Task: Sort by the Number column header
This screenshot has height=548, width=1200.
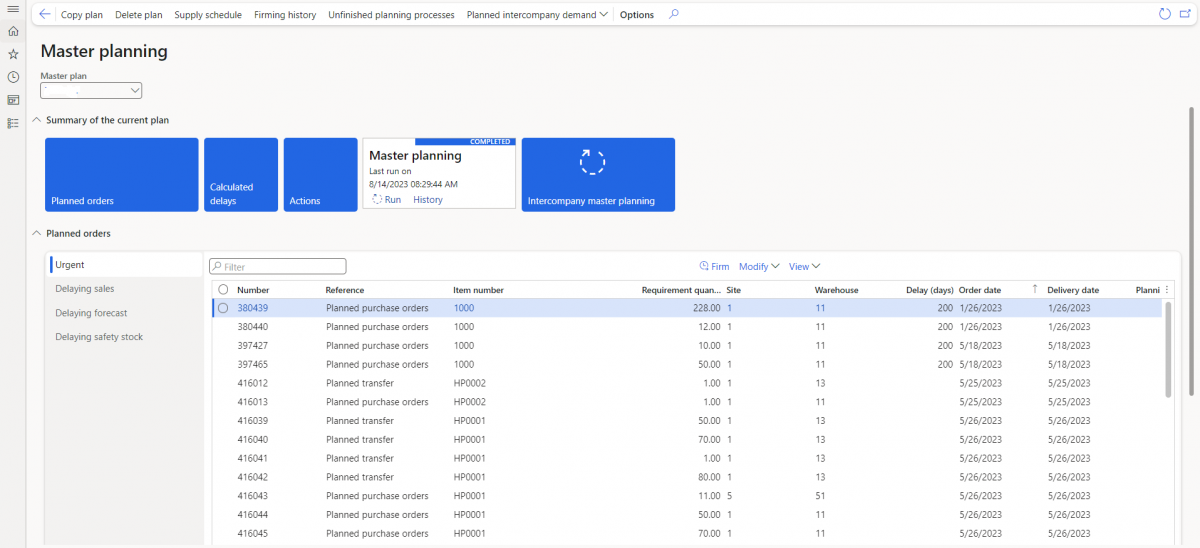Action: point(253,290)
